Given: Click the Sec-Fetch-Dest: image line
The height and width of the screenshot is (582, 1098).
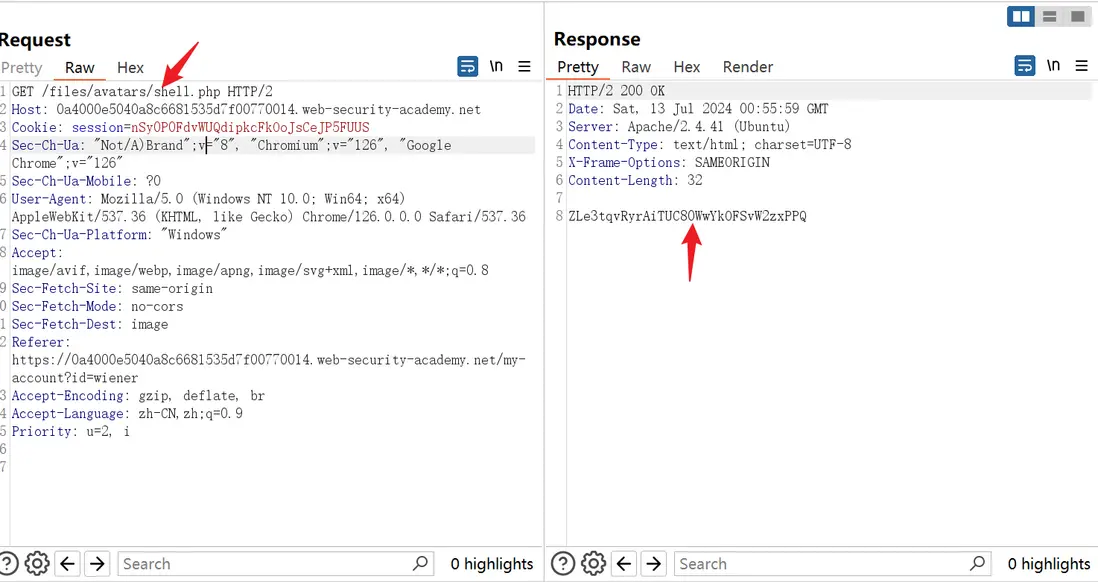Looking at the screenshot, I should [90, 324].
